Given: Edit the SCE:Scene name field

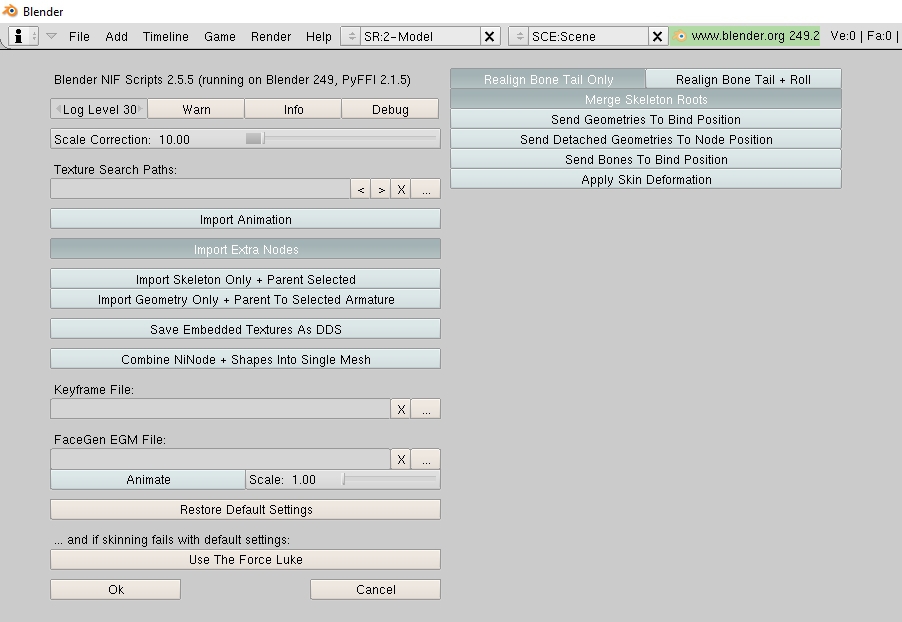Looking at the screenshot, I should tap(588, 36).
